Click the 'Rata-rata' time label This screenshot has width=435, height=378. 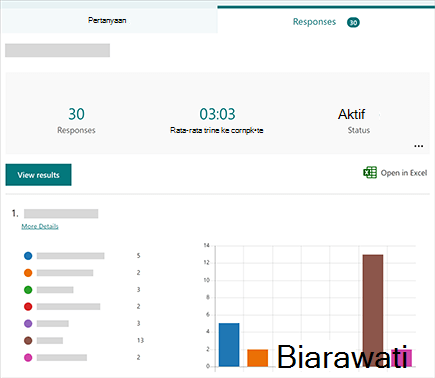(217, 130)
